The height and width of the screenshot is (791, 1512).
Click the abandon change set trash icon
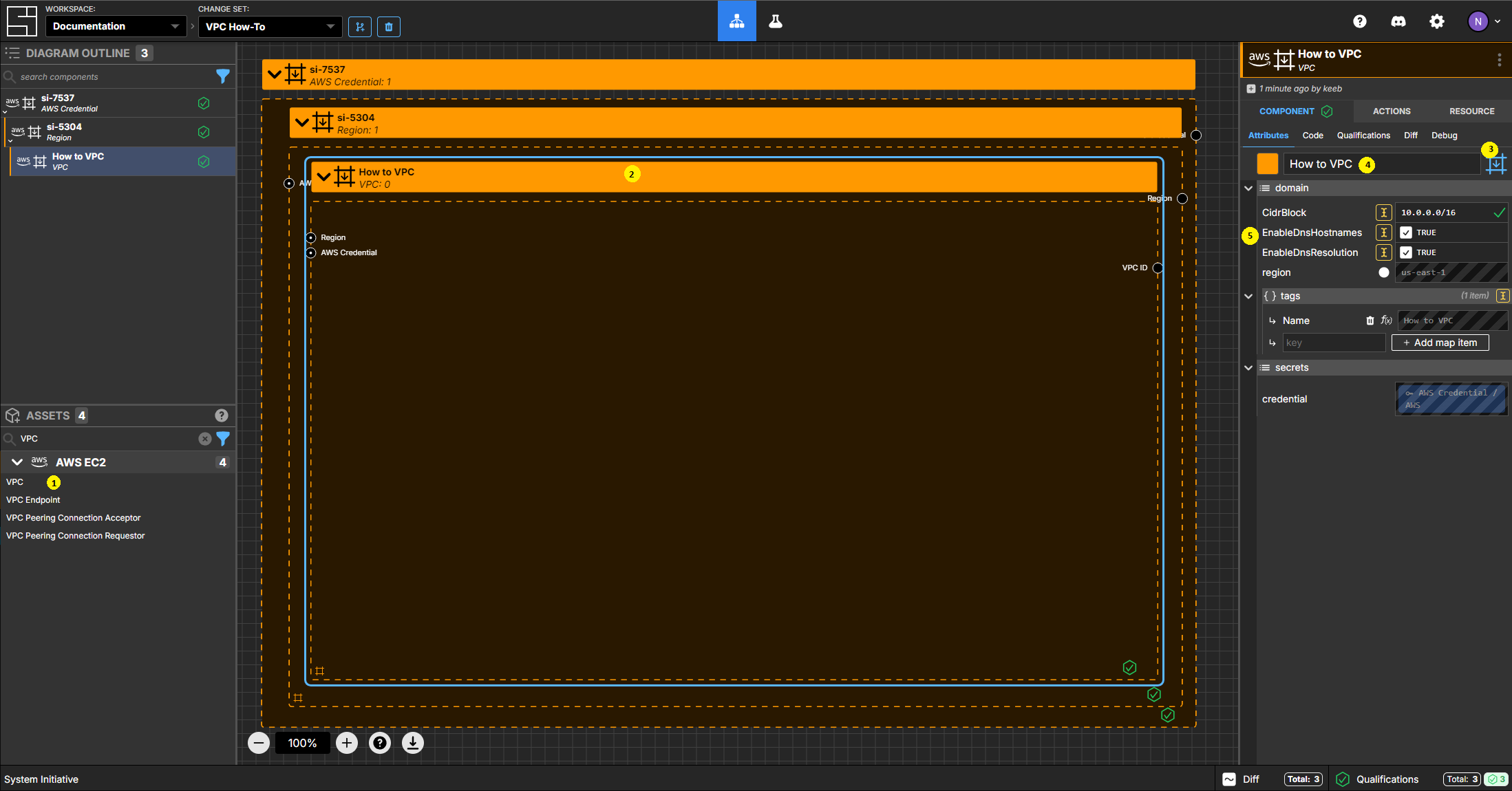[x=389, y=27]
